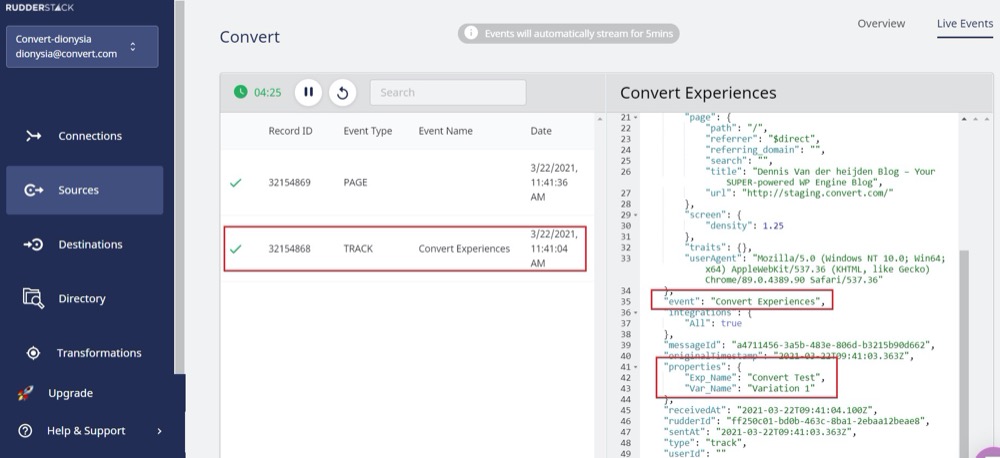
Task: Select Sources in the sidebar
Action: click(x=85, y=190)
